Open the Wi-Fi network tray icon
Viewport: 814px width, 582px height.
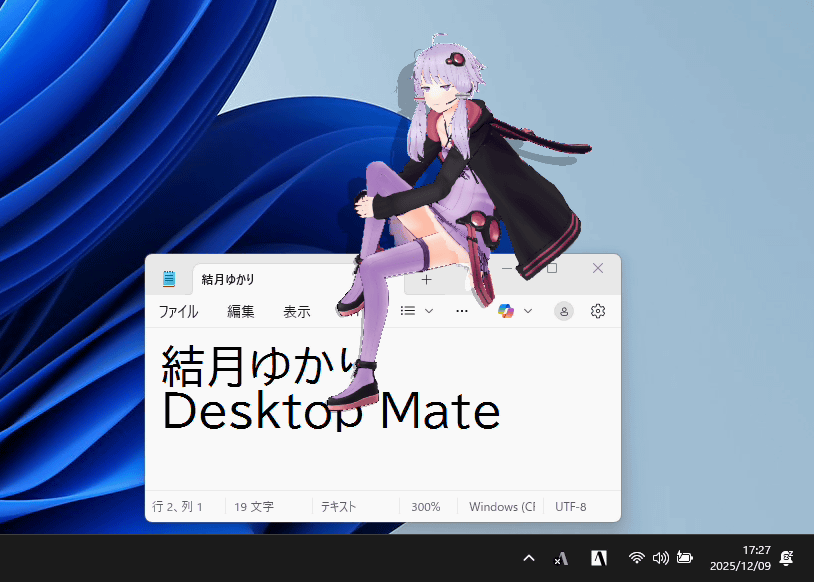[x=636, y=558]
